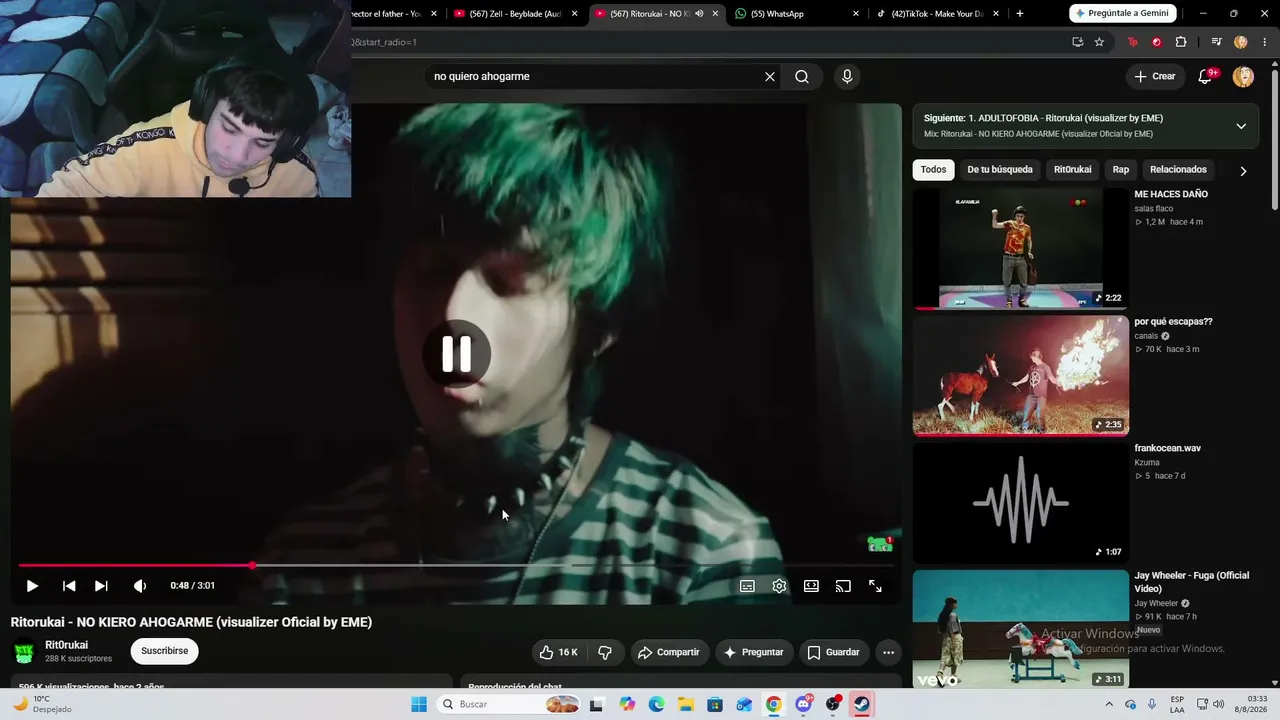Open the Kzuma channel link
The width and height of the screenshot is (1280, 720).
pyautogui.click(x=1147, y=463)
